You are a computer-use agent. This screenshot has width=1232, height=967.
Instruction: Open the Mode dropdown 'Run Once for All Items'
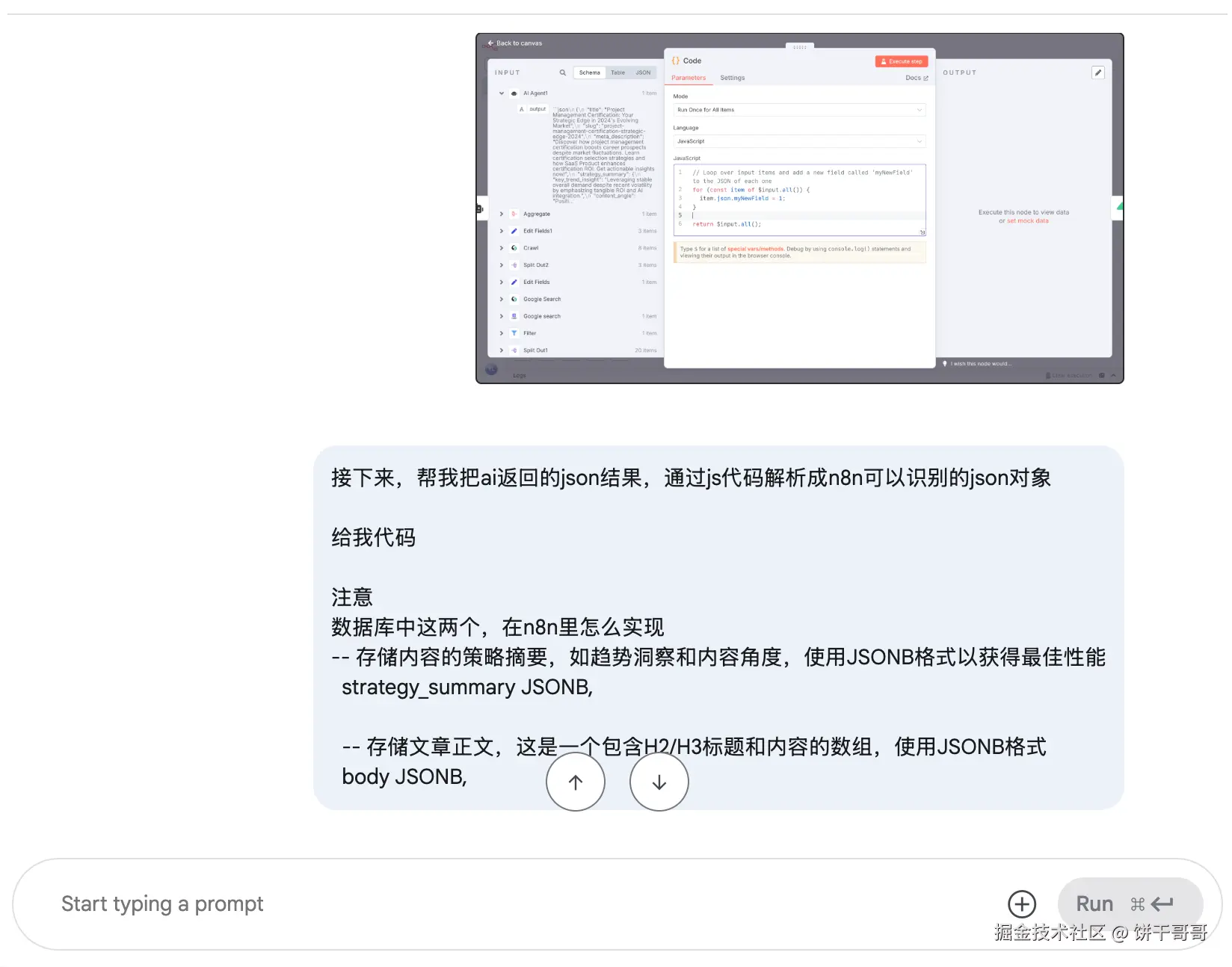[x=799, y=110]
